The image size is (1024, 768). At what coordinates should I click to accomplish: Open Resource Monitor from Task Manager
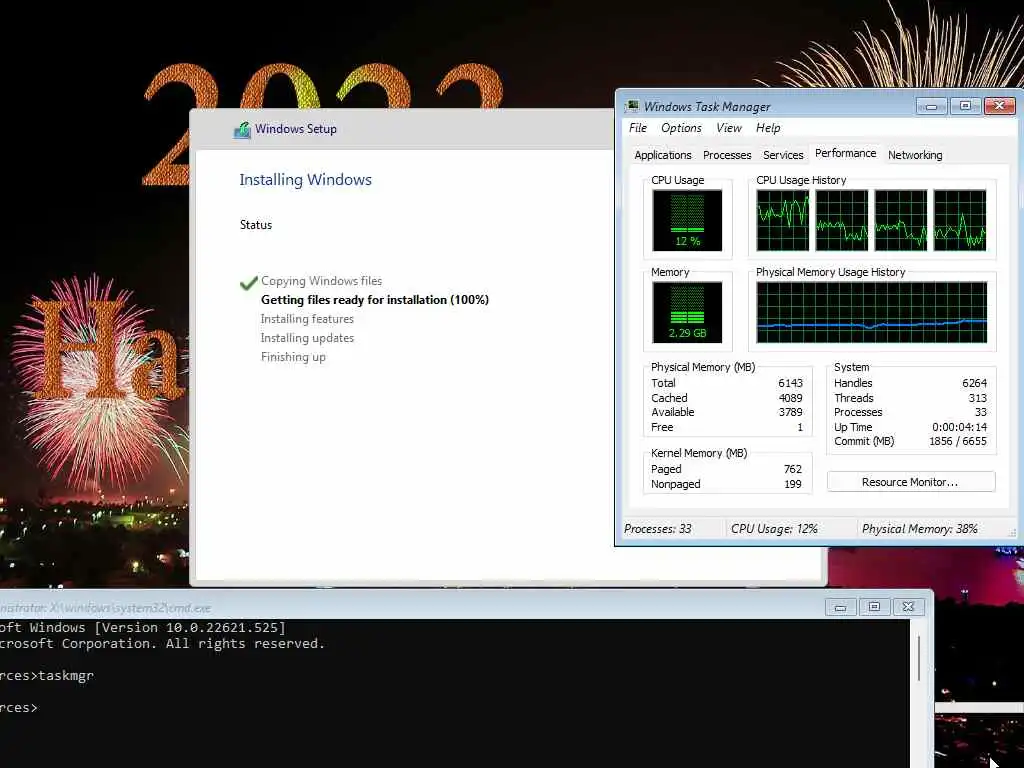coord(911,482)
